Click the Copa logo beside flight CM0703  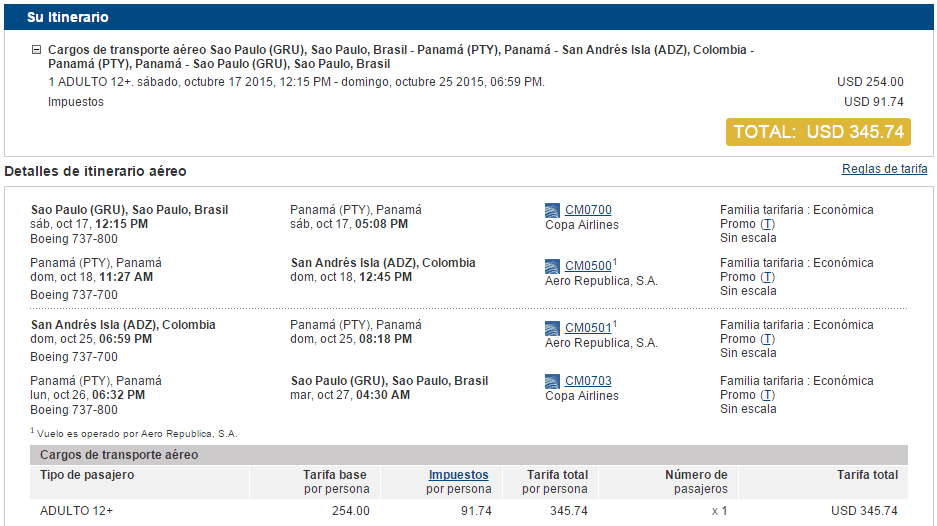[x=552, y=381]
